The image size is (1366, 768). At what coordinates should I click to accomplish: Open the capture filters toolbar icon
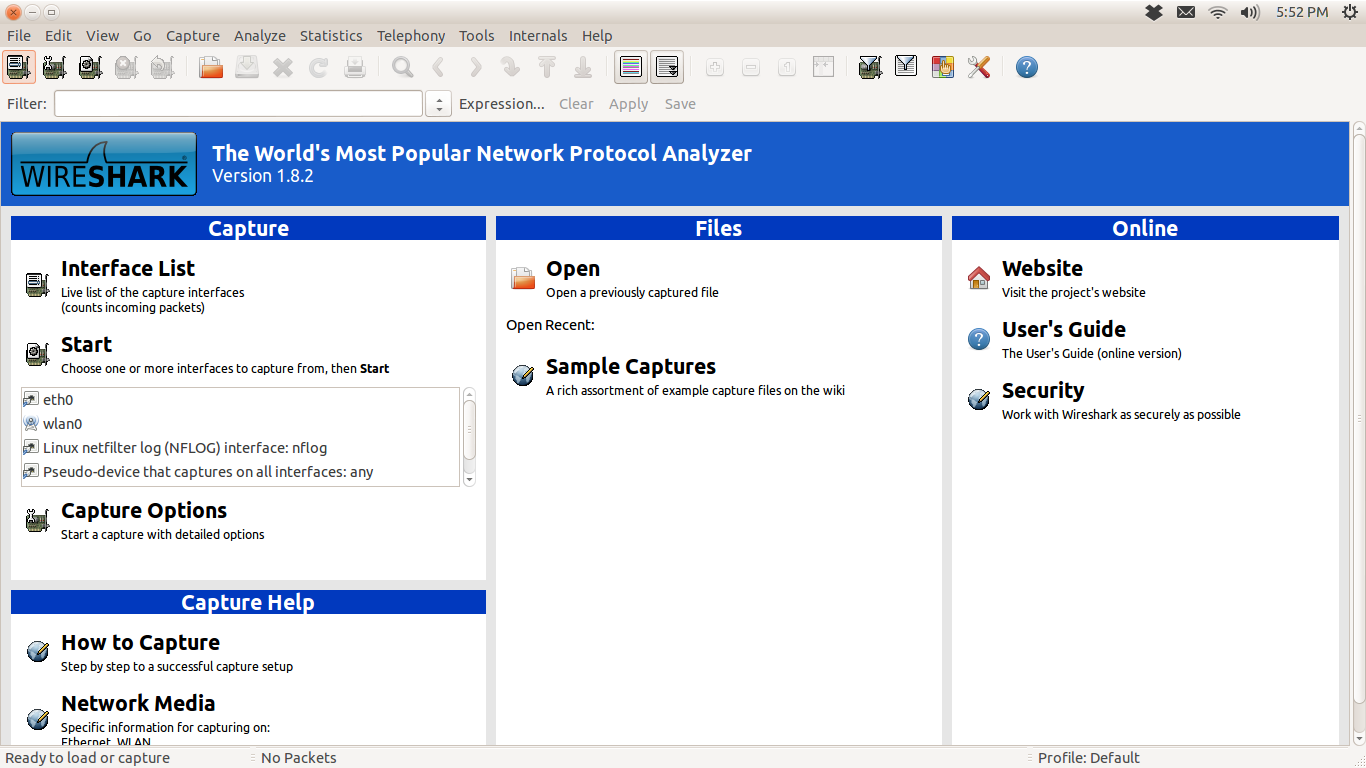tap(870, 67)
